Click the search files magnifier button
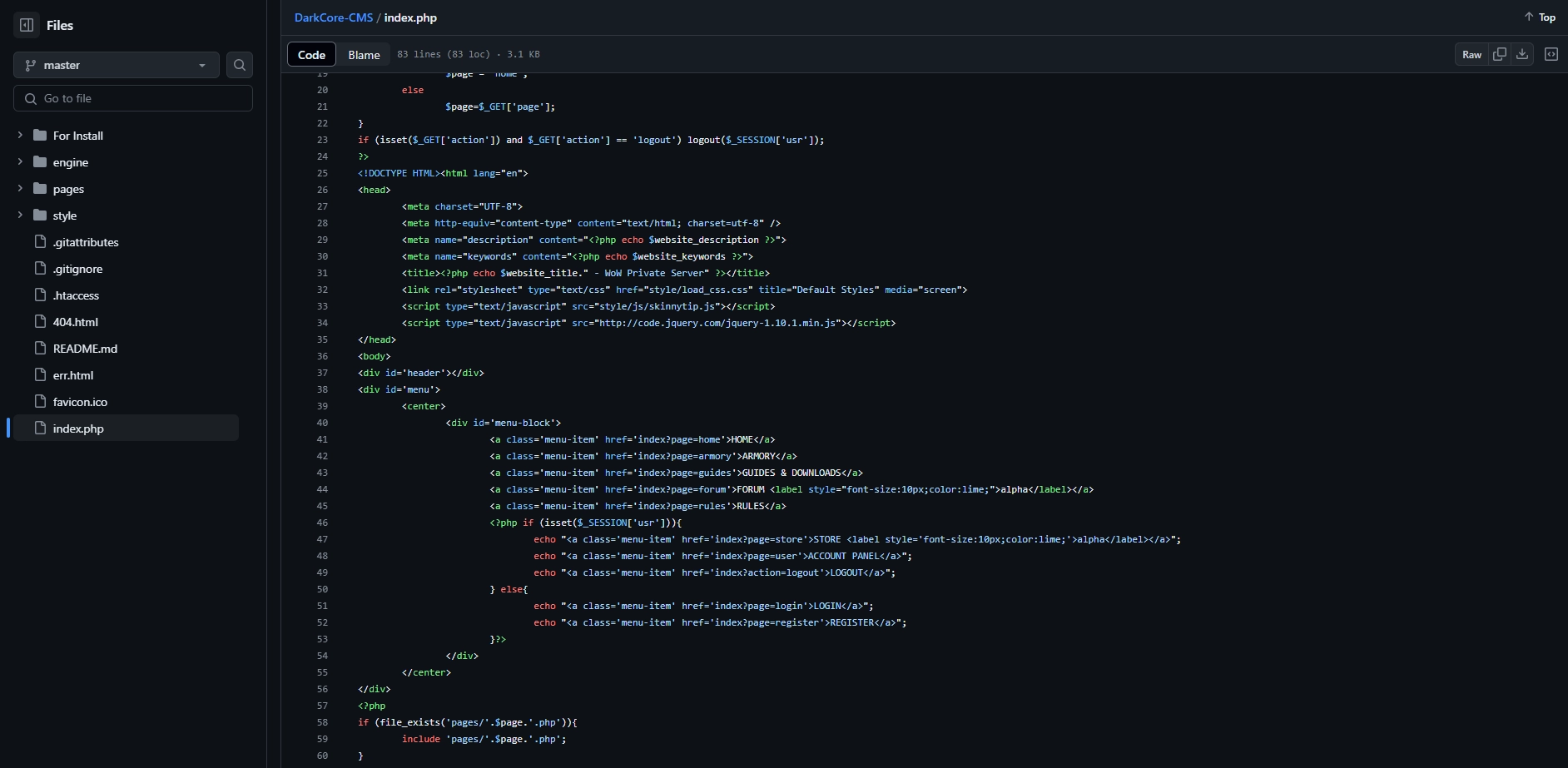The image size is (1568, 768). click(x=240, y=65)
